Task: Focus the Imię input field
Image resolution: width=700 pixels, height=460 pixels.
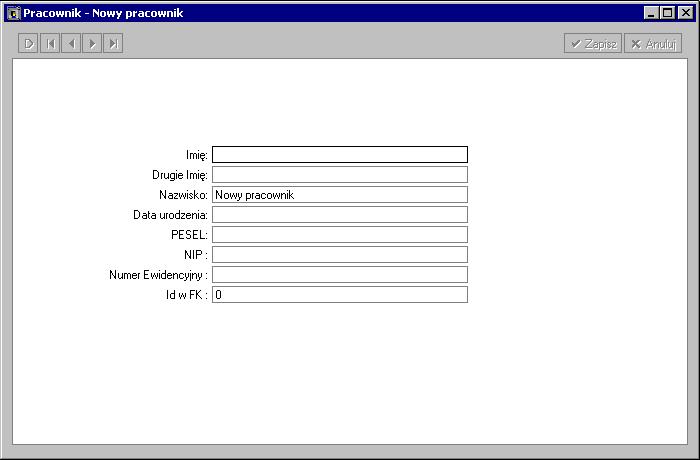Action: point(340,155)
